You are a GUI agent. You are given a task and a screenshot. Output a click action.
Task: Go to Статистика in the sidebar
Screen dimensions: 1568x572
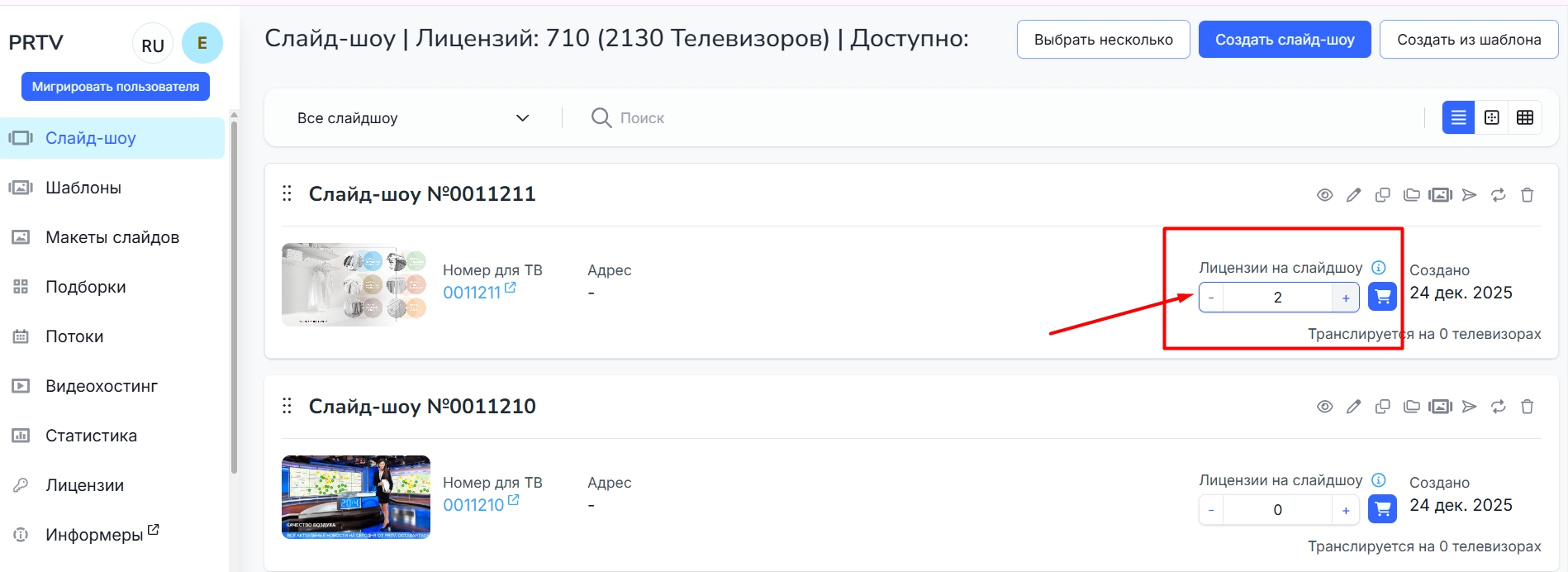pos(91,436)
